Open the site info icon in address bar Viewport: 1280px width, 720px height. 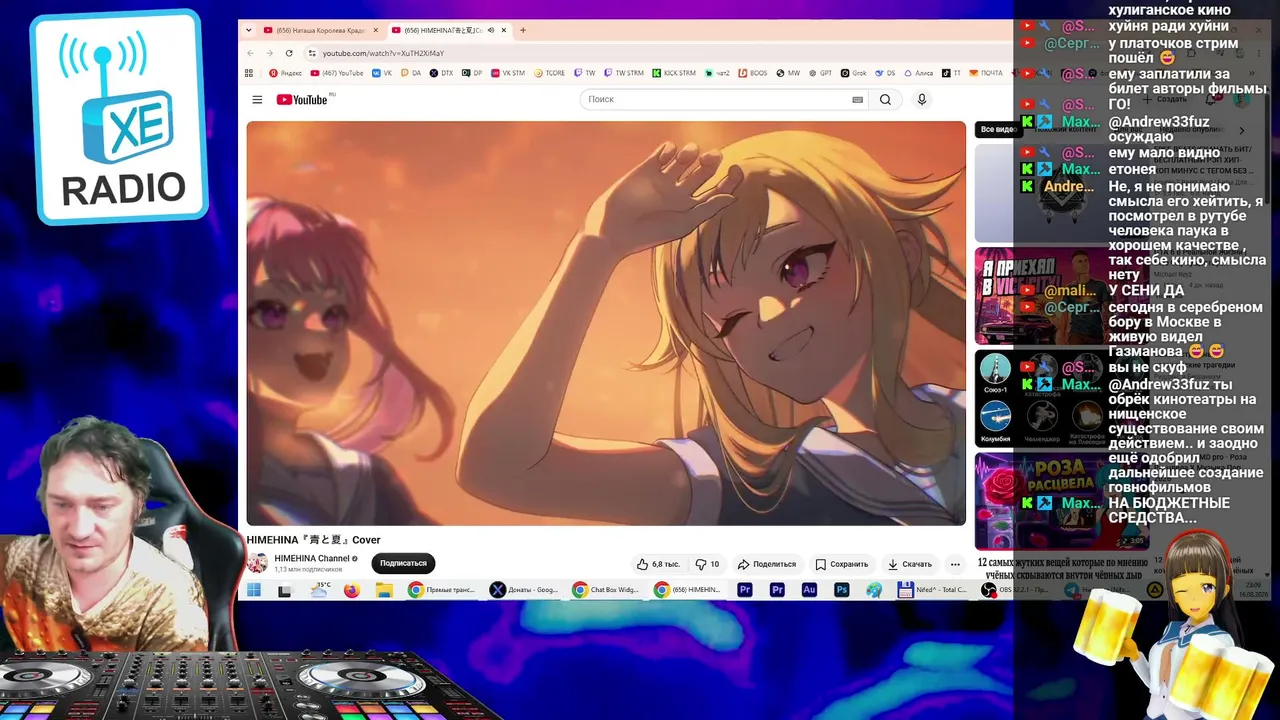point(312,53)
